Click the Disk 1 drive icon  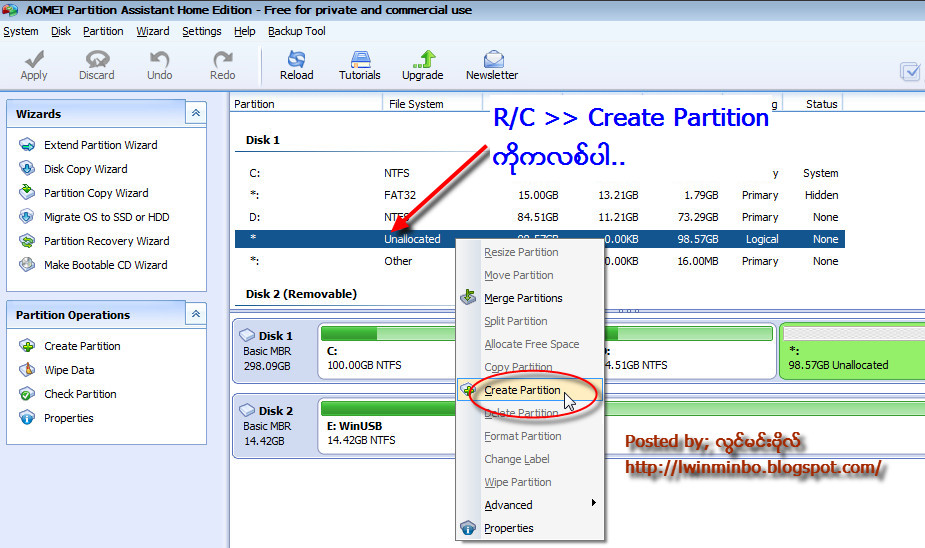pos(247,335)
